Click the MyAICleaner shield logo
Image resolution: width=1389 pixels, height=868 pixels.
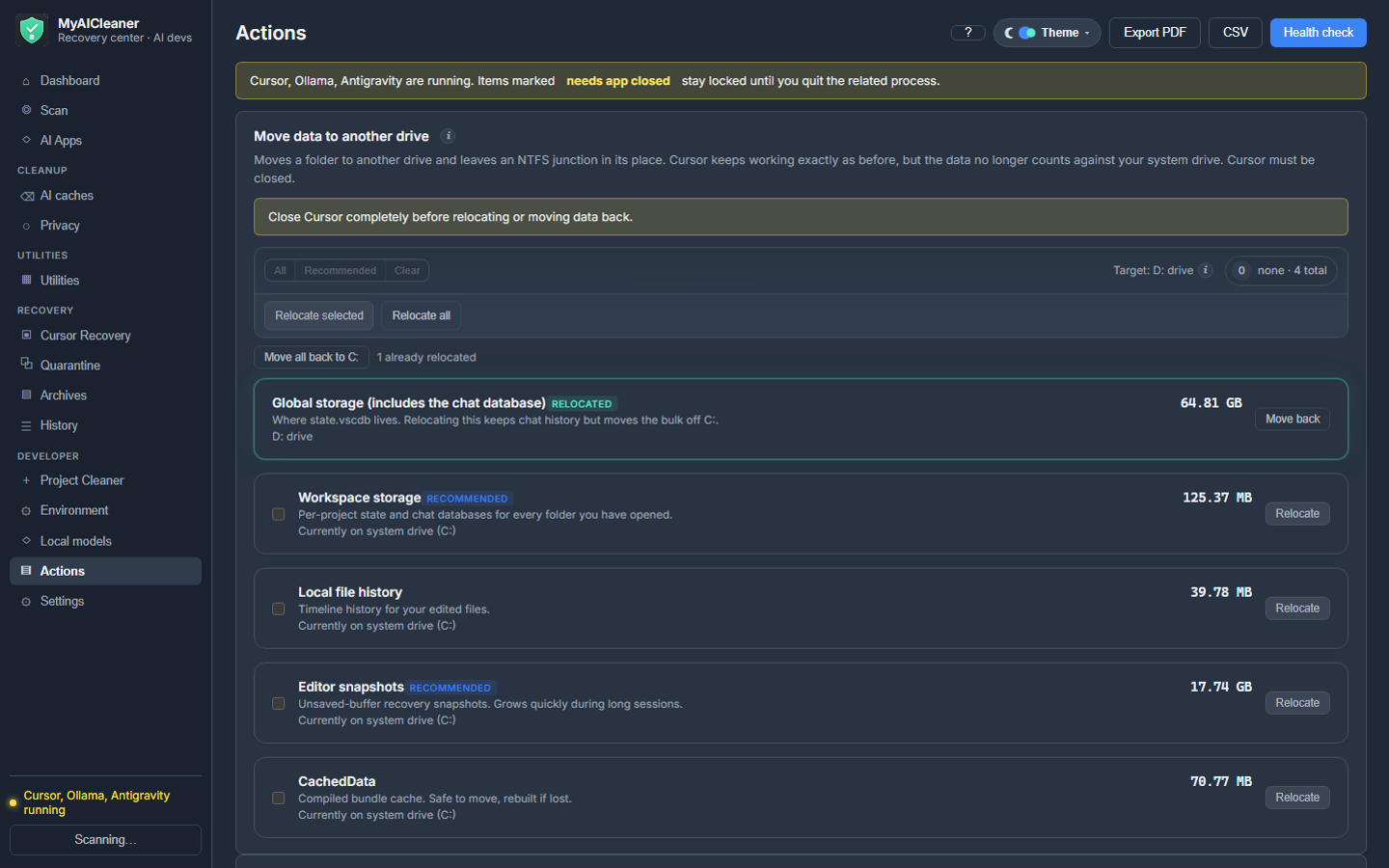click(32, 31)
